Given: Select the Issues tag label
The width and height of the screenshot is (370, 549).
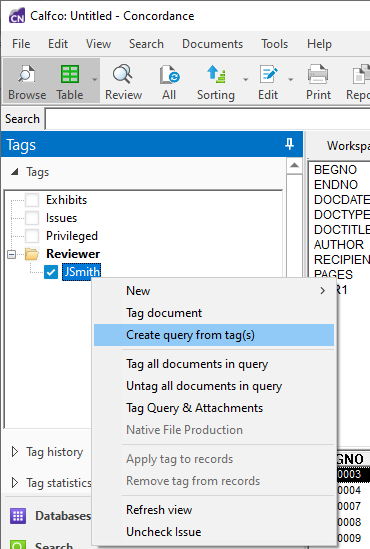Looking at the screenshot, I should (61, 218).
